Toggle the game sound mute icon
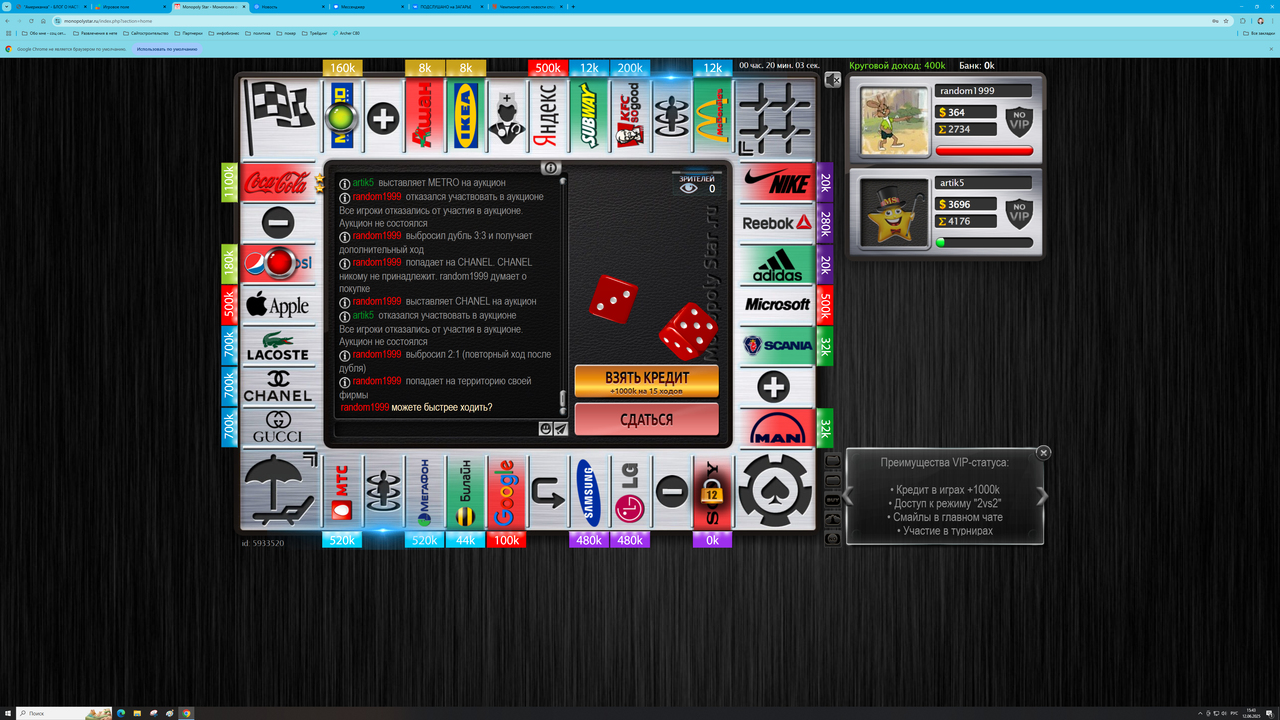 [832, 79]
